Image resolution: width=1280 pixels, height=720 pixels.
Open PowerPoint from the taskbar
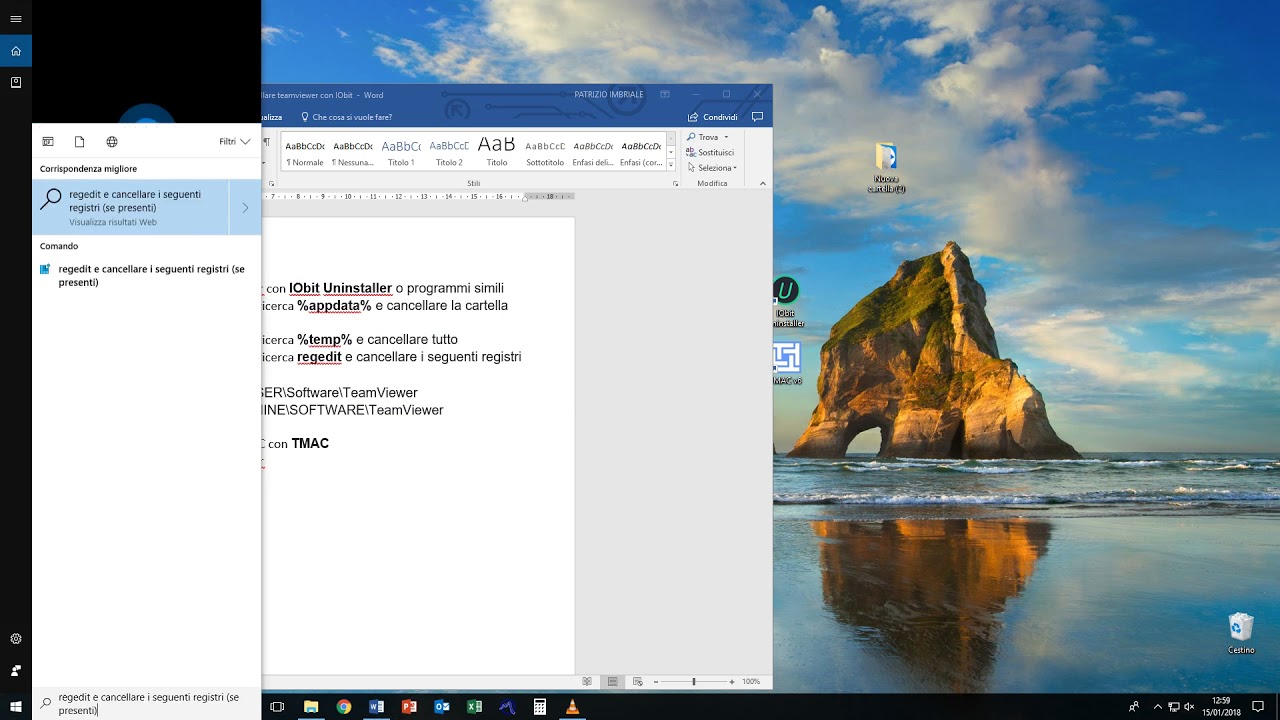409,706
